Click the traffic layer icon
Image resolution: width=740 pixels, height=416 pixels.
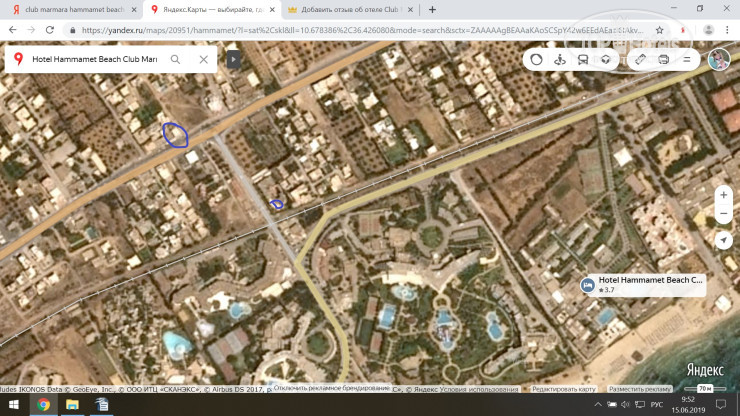[536, 59]
